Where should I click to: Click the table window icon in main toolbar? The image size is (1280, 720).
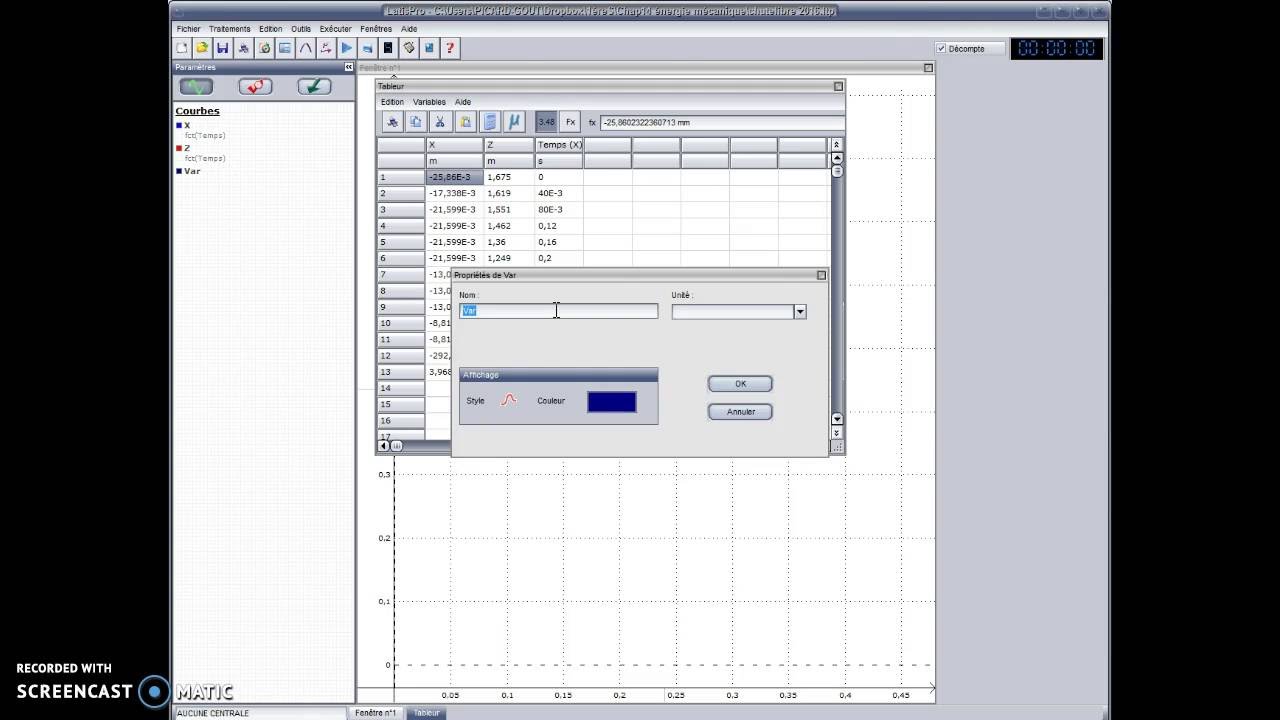(285, 48)
